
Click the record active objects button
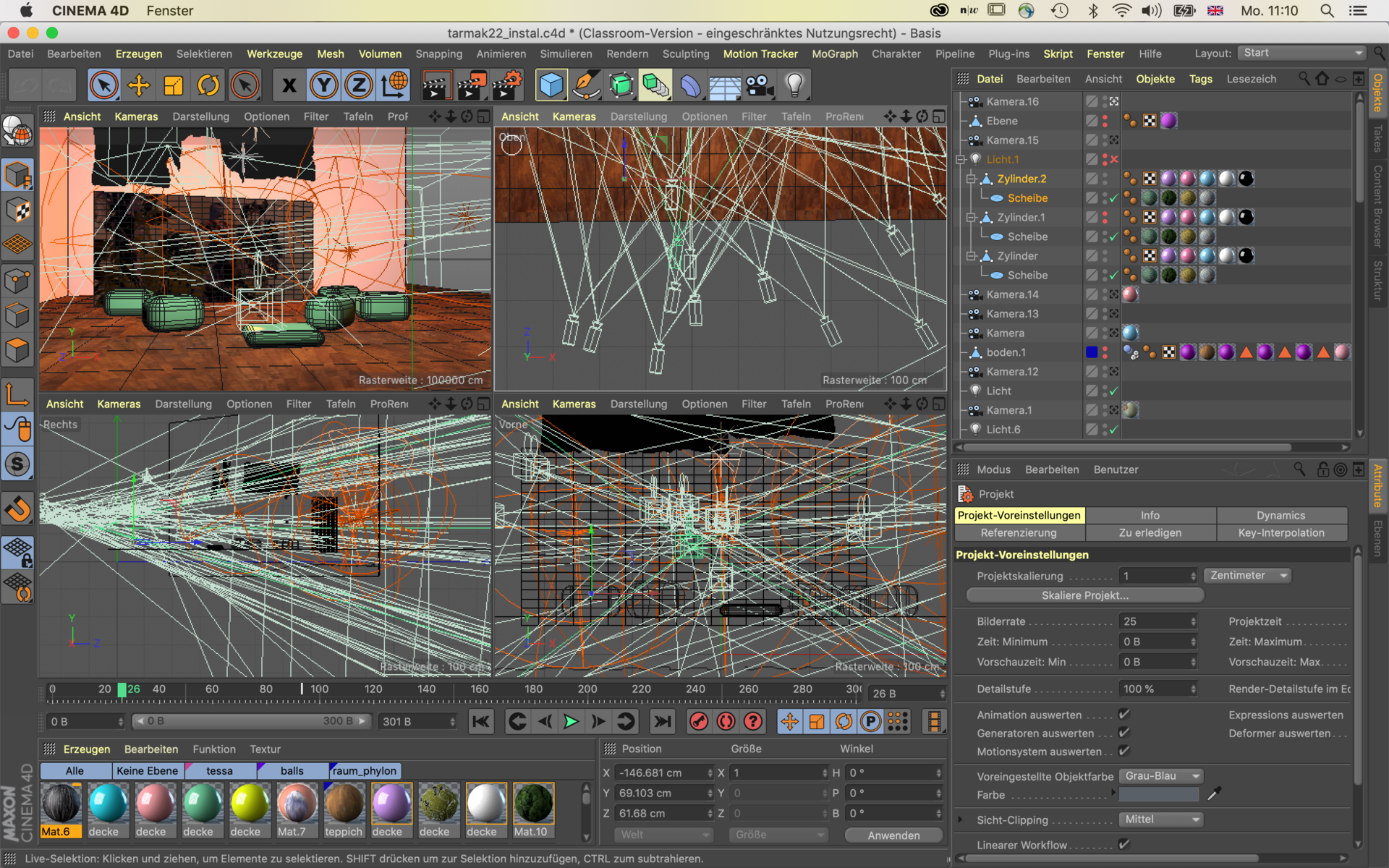(699, 721)
